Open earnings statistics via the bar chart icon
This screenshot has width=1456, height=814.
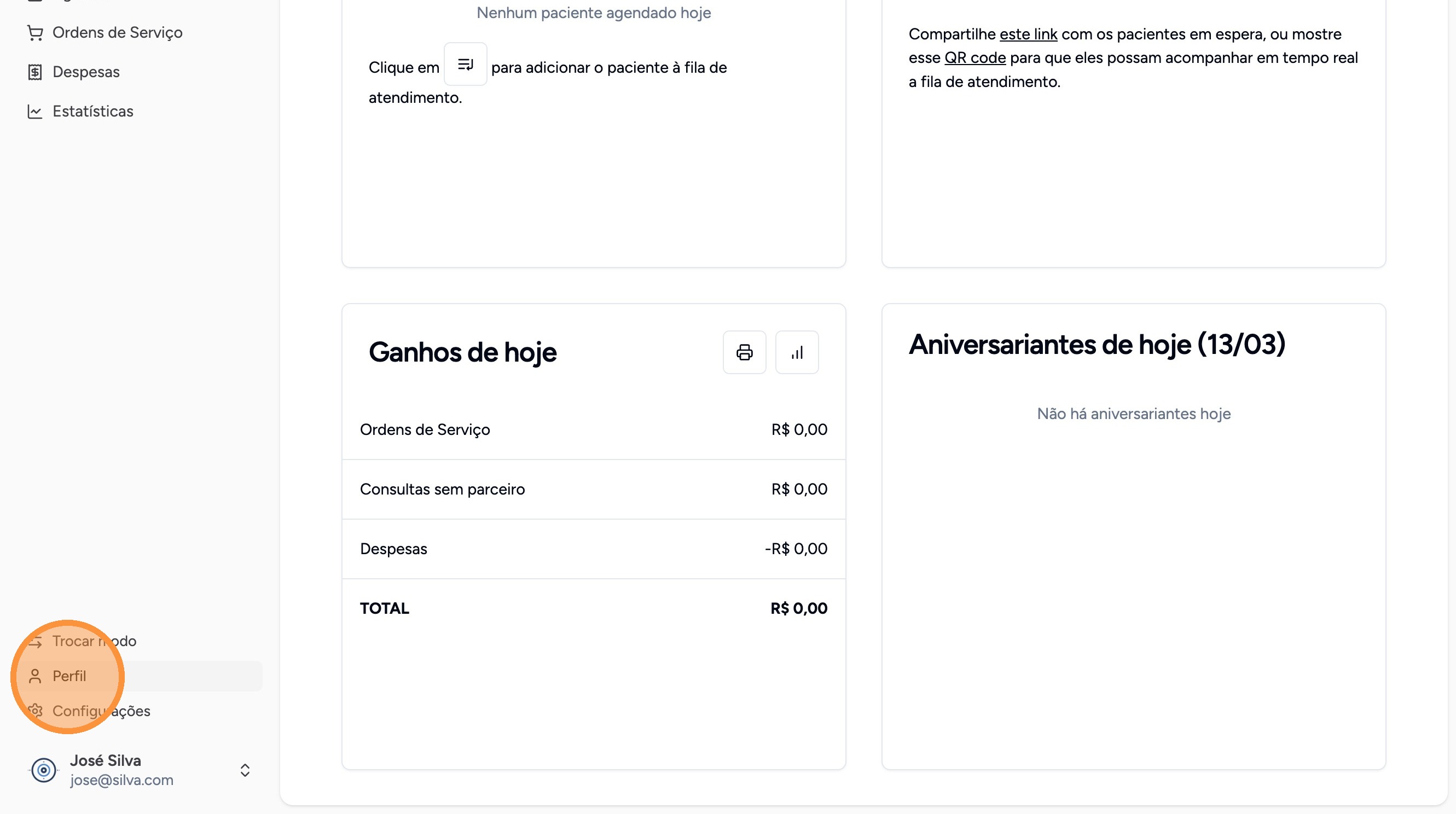pyautogui.click(x=797, y=352)
